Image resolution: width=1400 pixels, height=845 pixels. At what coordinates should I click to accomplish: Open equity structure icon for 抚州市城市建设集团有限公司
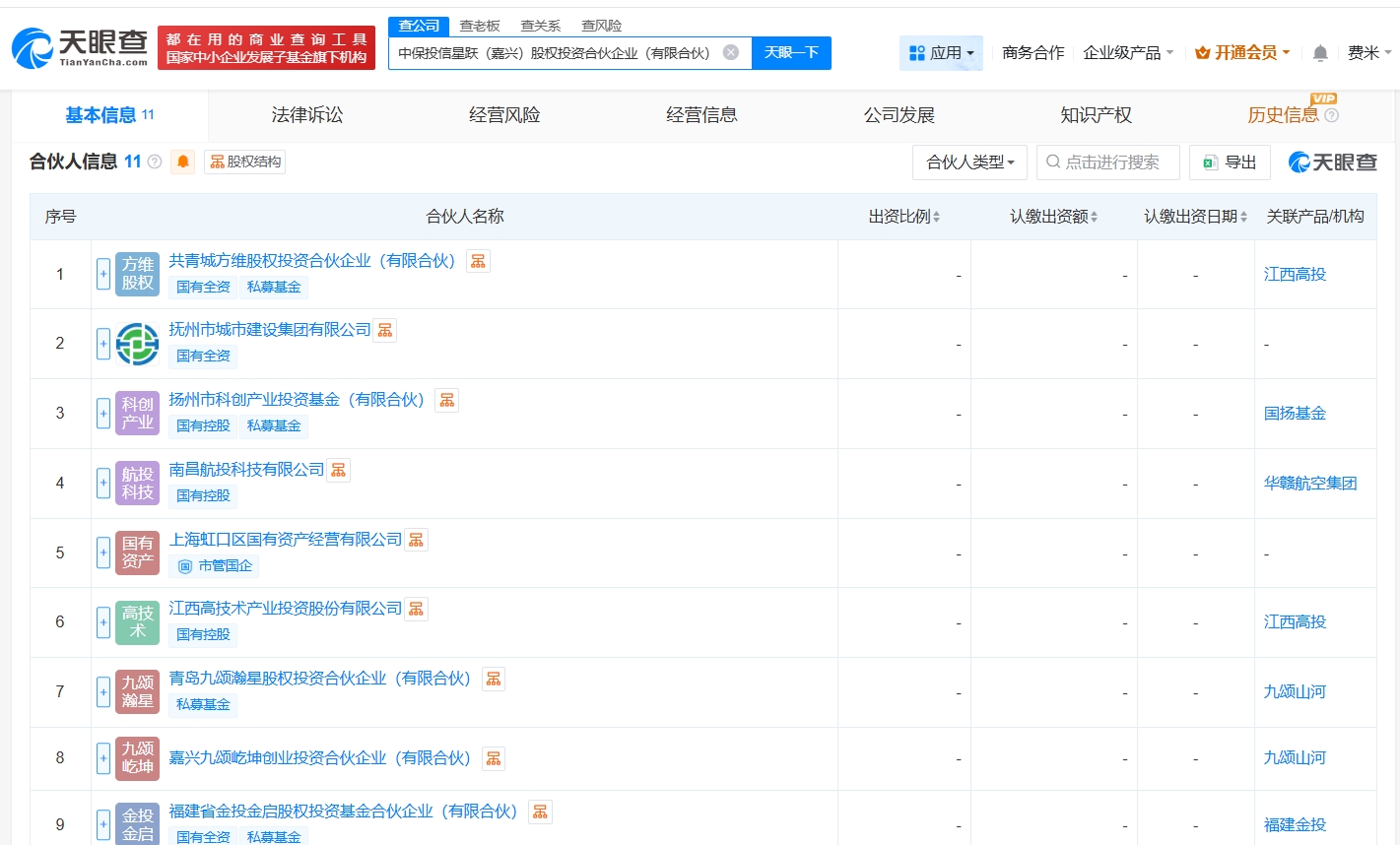(385, 330)
